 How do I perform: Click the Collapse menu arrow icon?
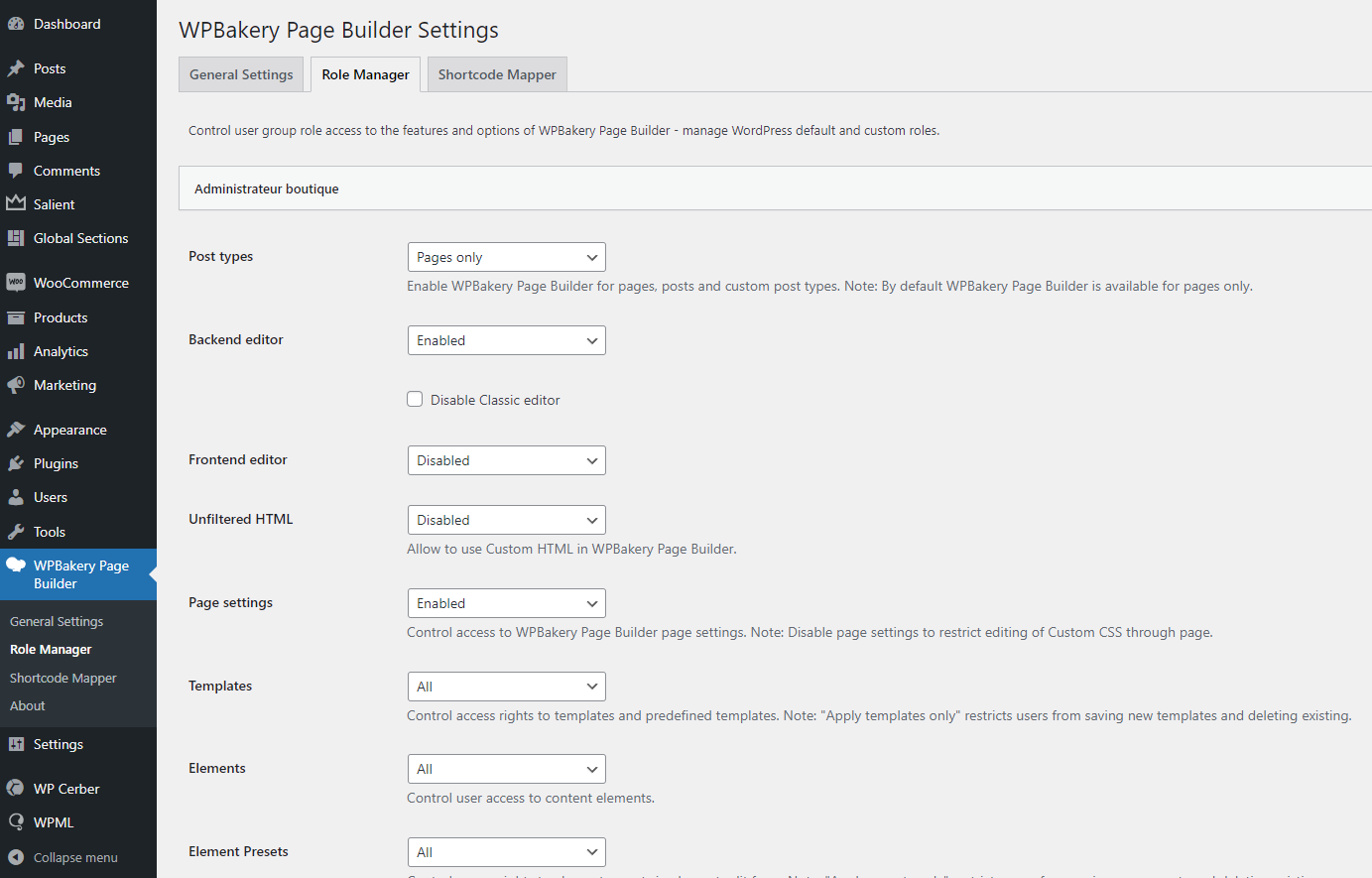[x=16, y=857]
